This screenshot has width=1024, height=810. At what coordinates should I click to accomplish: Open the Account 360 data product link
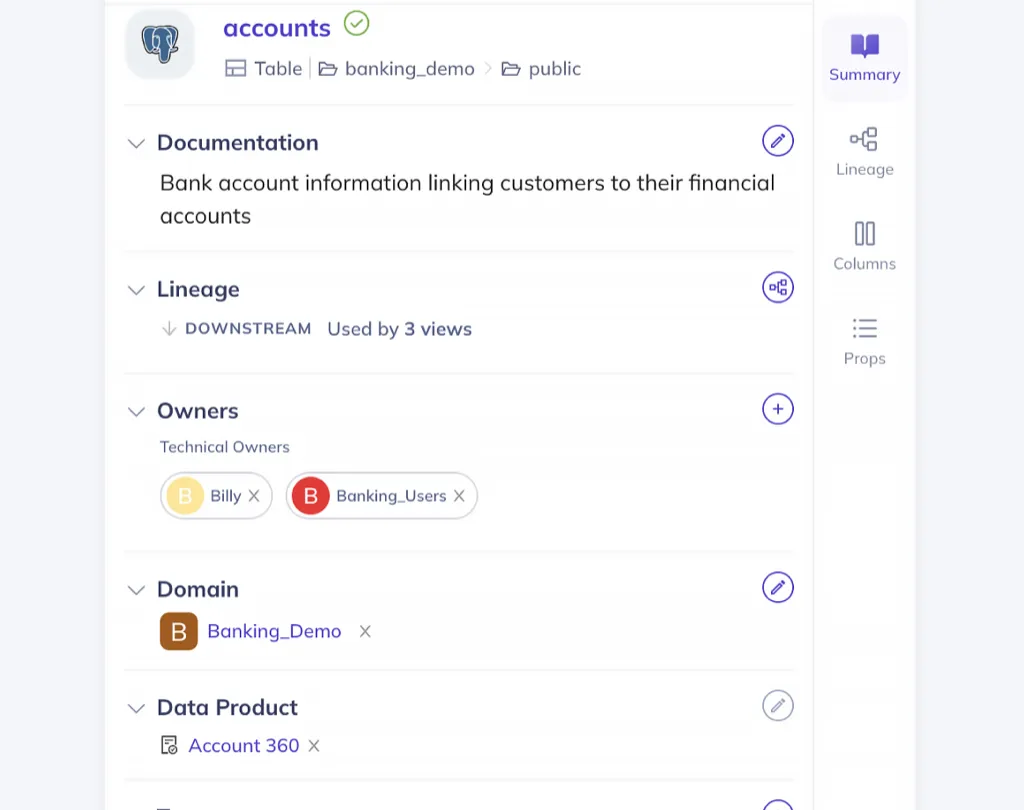click(243, 746)
